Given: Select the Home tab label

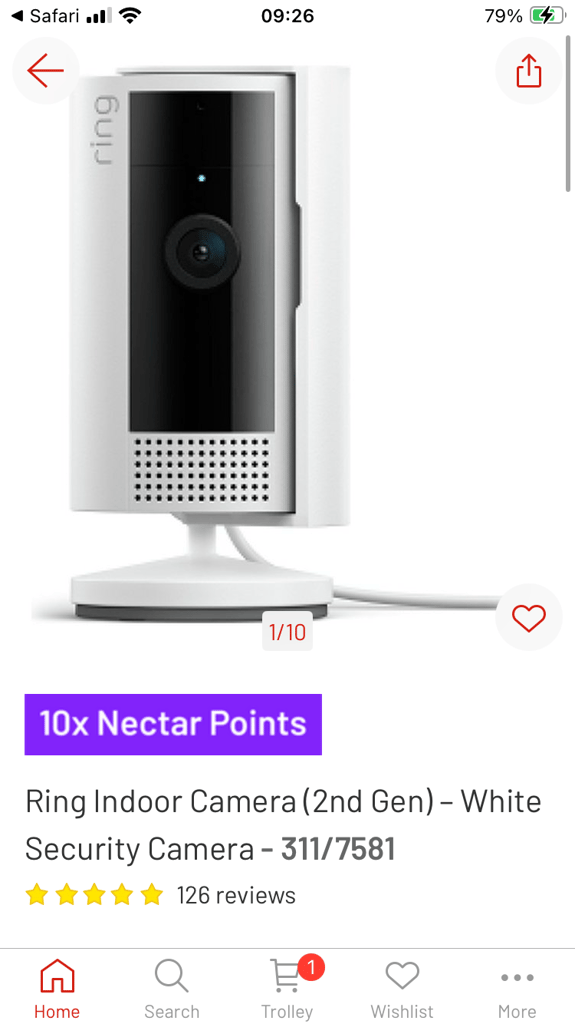Looking at the screenshot, I should (x=57, y=1012).
